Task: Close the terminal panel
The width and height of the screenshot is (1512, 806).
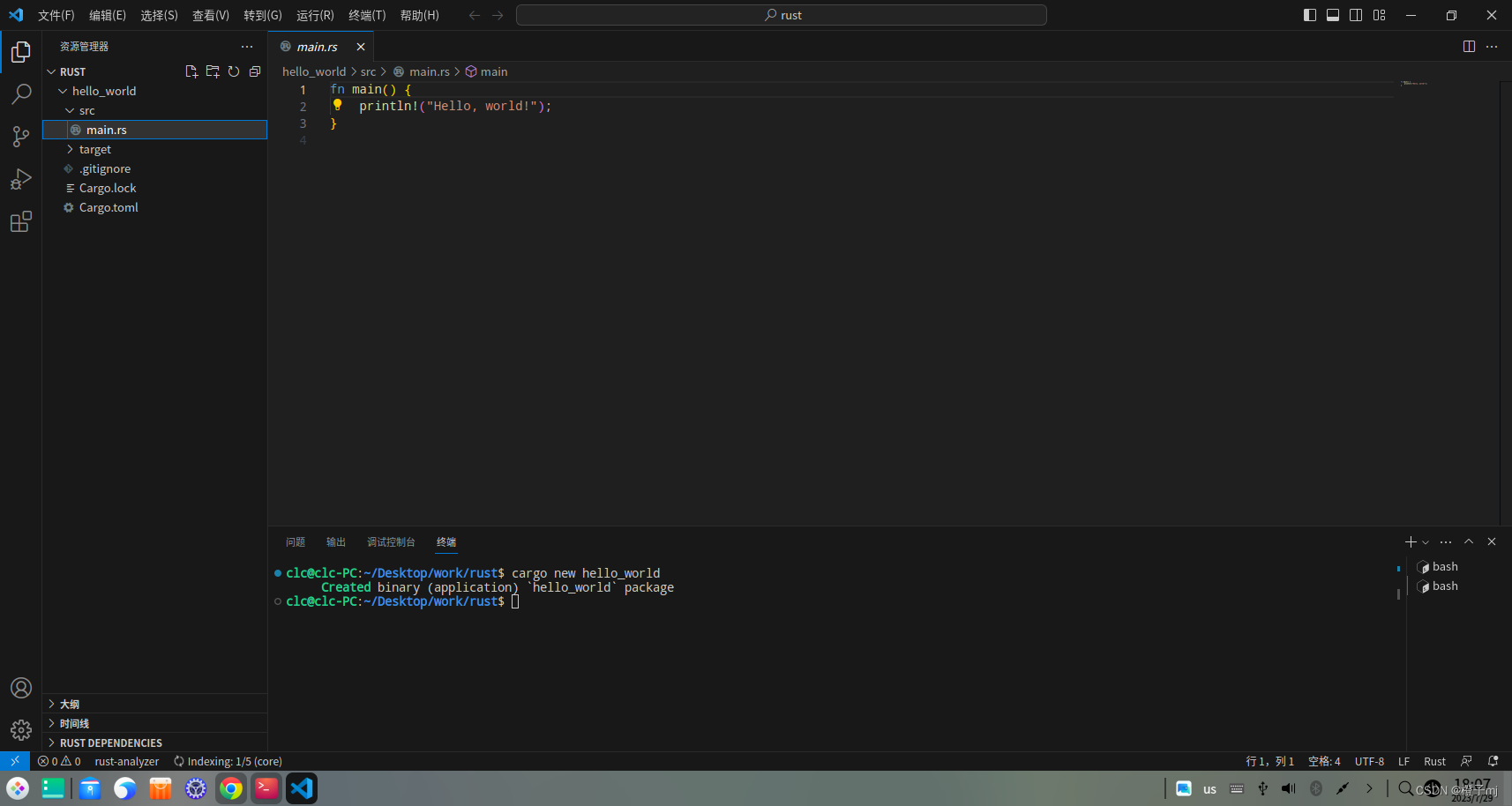Action: pos(1492,541)
